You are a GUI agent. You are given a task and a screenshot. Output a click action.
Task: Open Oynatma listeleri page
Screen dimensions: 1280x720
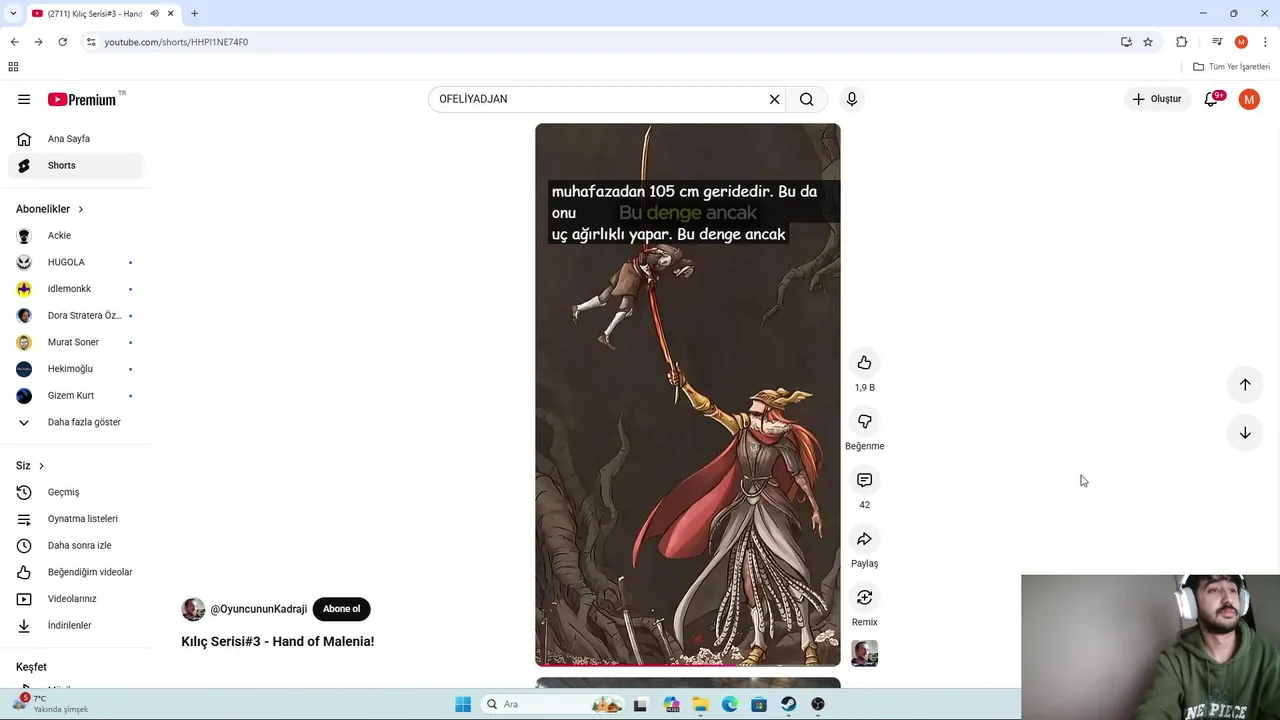[x=76, y=519]
